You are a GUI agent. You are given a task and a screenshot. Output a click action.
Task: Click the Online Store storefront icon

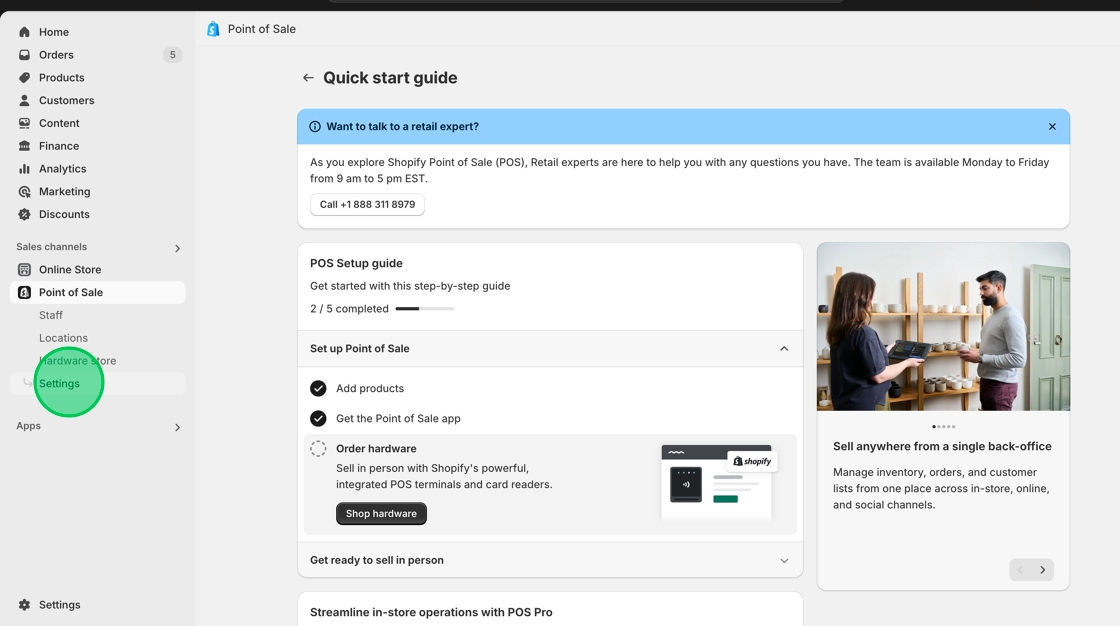tap(24, 270)
